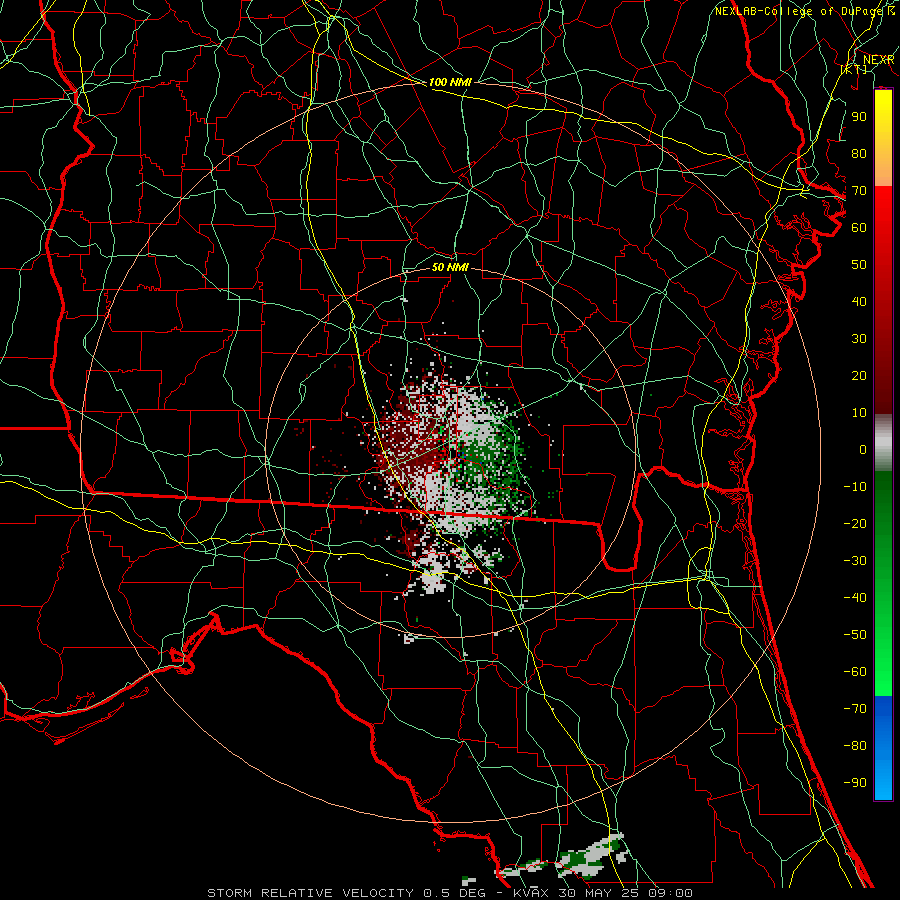Select "STORM RELATIVE VELOCITY" in the caption
900x900 pixels.
310,893
